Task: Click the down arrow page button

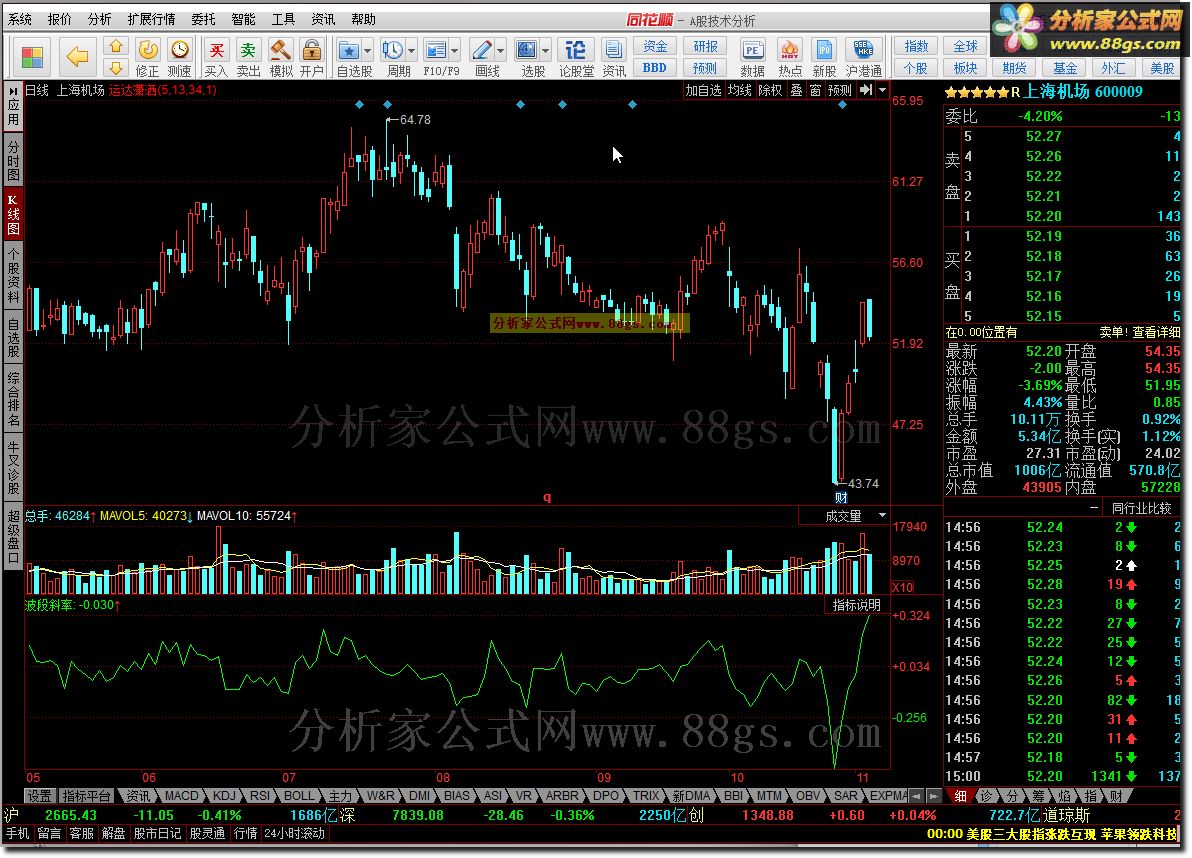Action: click(116, 68)
